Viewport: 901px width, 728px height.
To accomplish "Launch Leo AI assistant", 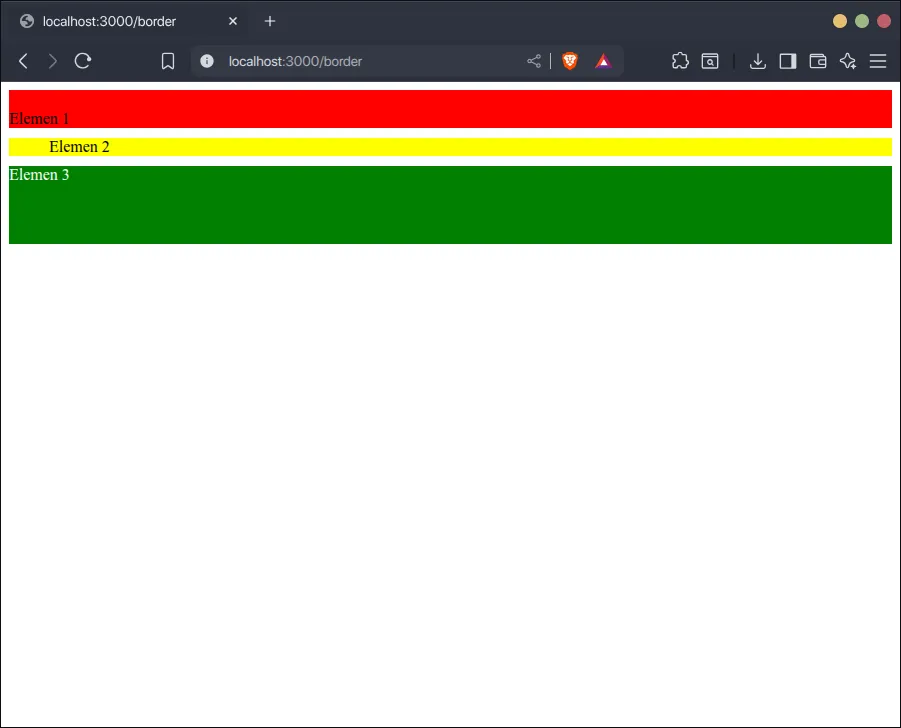I will tap(848, 61).
